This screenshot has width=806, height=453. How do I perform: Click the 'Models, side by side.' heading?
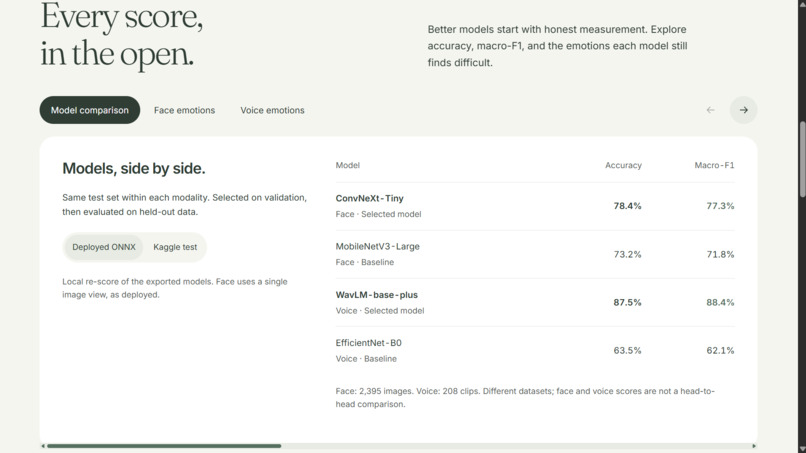coord(134,169)
